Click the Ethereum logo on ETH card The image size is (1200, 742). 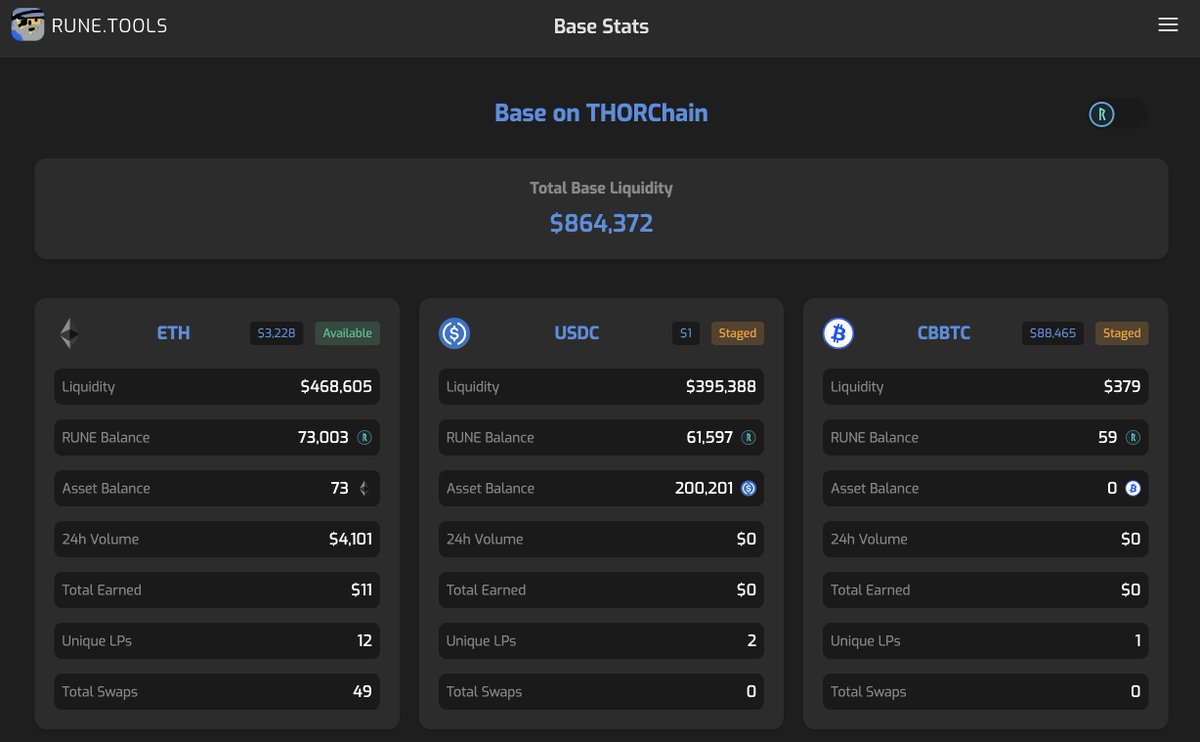(x=68, y=333)
